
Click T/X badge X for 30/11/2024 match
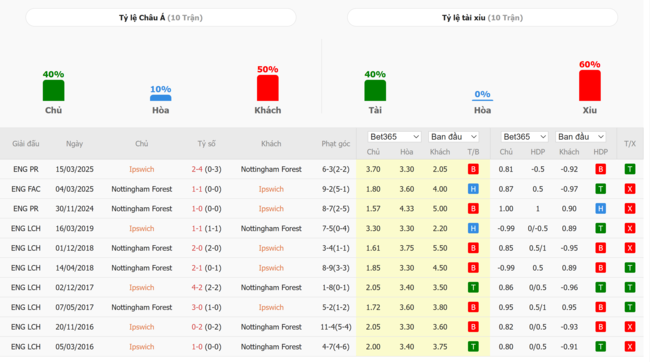pyautogui.click(x=630, y=209)
